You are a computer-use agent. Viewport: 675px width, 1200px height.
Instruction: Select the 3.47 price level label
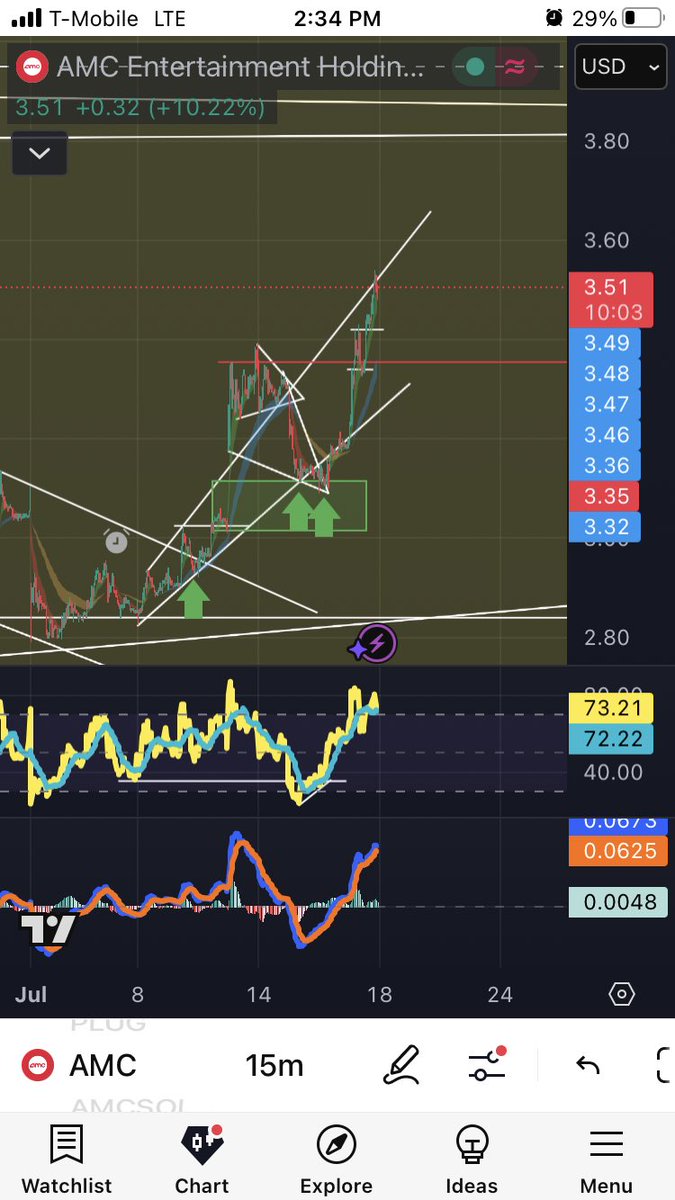[604, 404]
